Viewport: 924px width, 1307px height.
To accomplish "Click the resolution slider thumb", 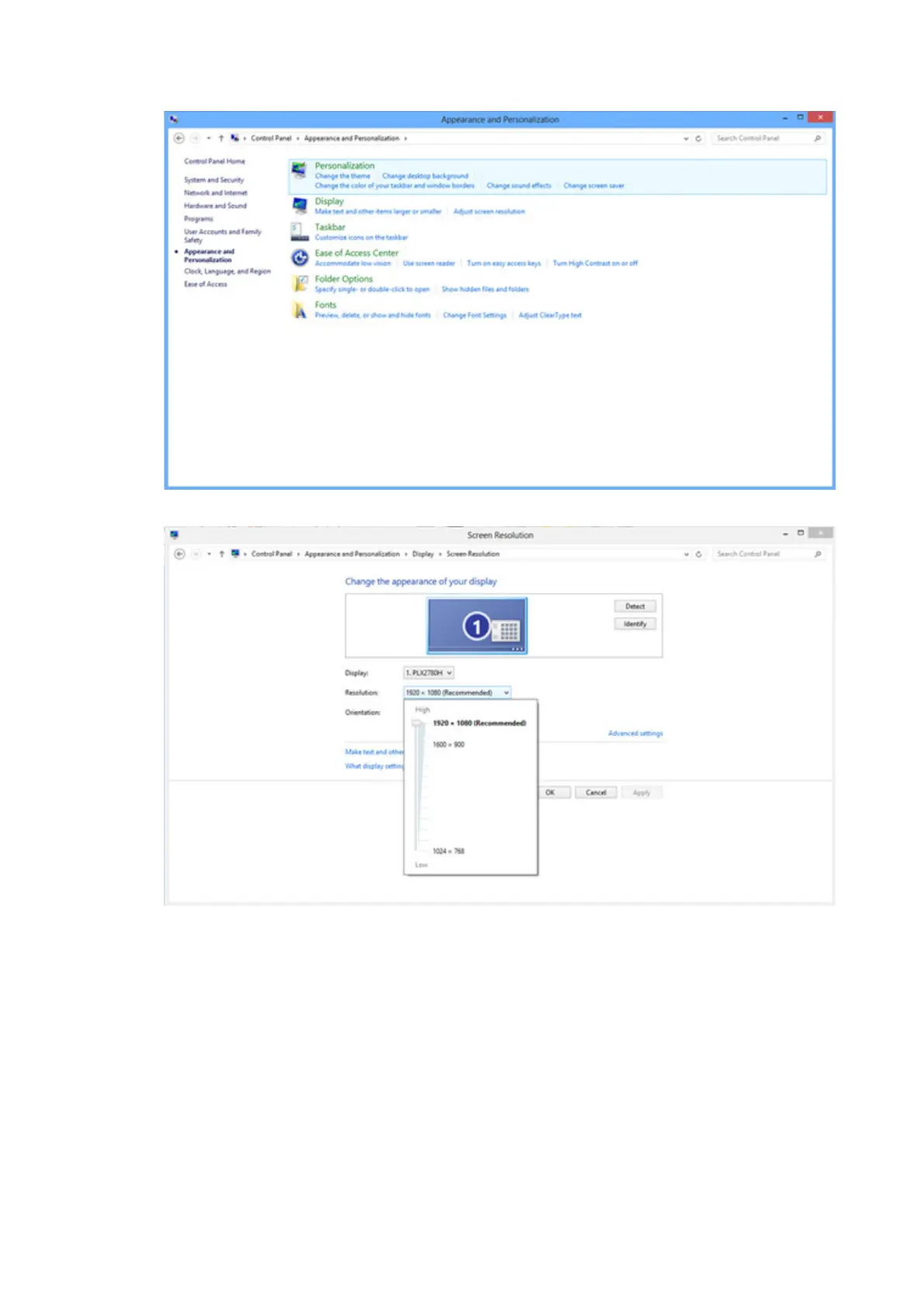I will click(x=418, y=723).
